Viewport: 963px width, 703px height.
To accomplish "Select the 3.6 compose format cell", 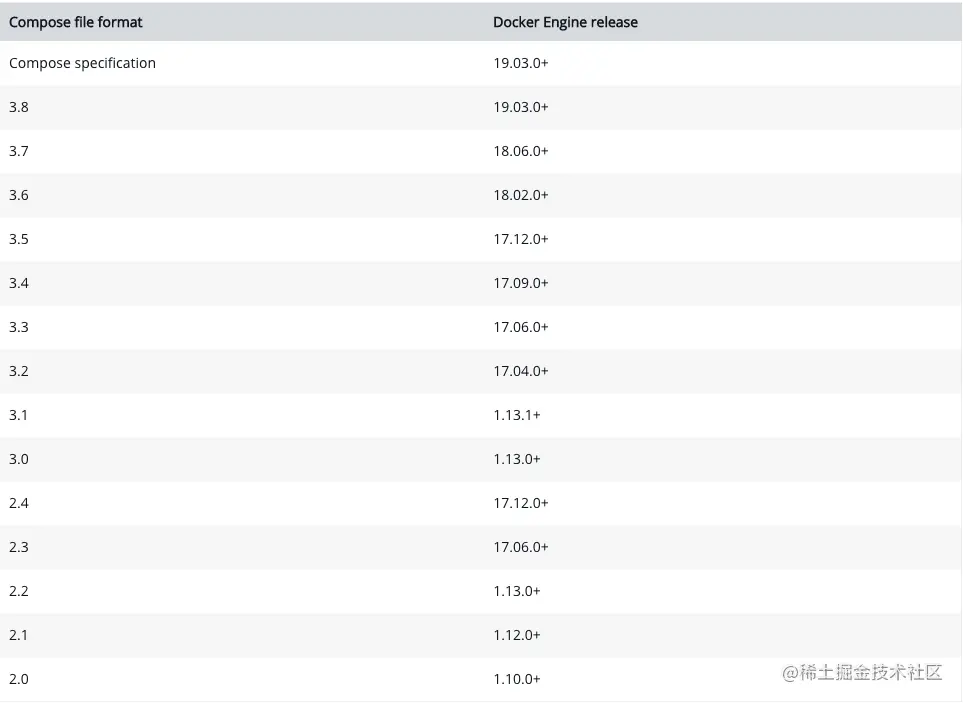I will 19,195.
